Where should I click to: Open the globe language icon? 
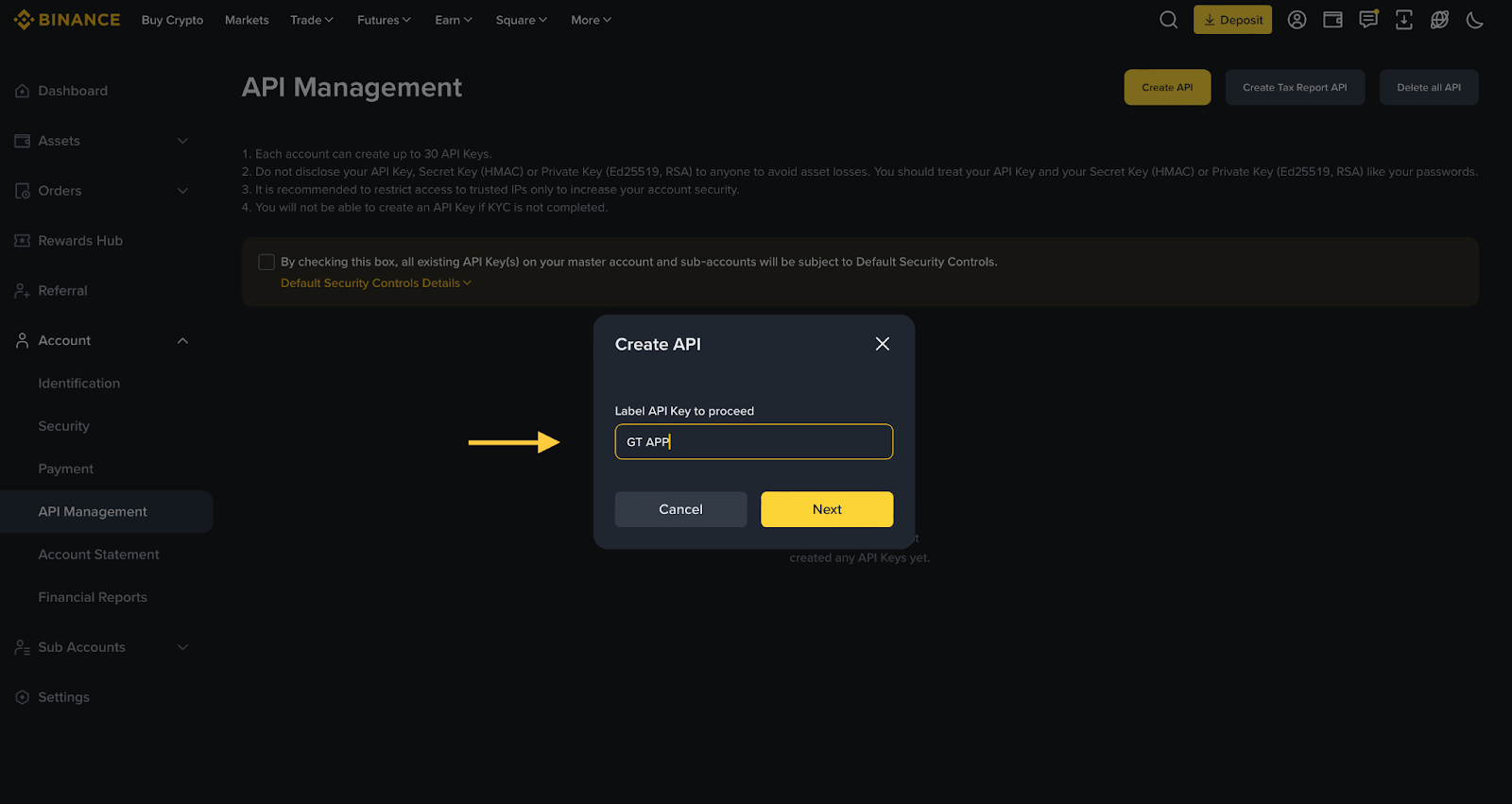point(1439,20)
